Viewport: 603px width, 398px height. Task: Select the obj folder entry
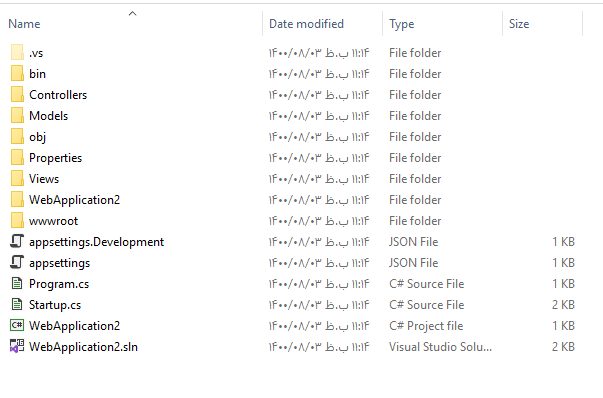click(292, 137)
